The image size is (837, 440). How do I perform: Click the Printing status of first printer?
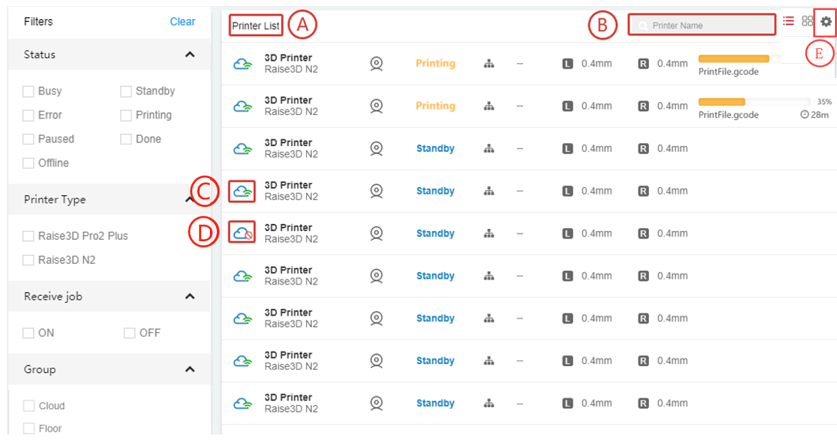coord(435,63)
